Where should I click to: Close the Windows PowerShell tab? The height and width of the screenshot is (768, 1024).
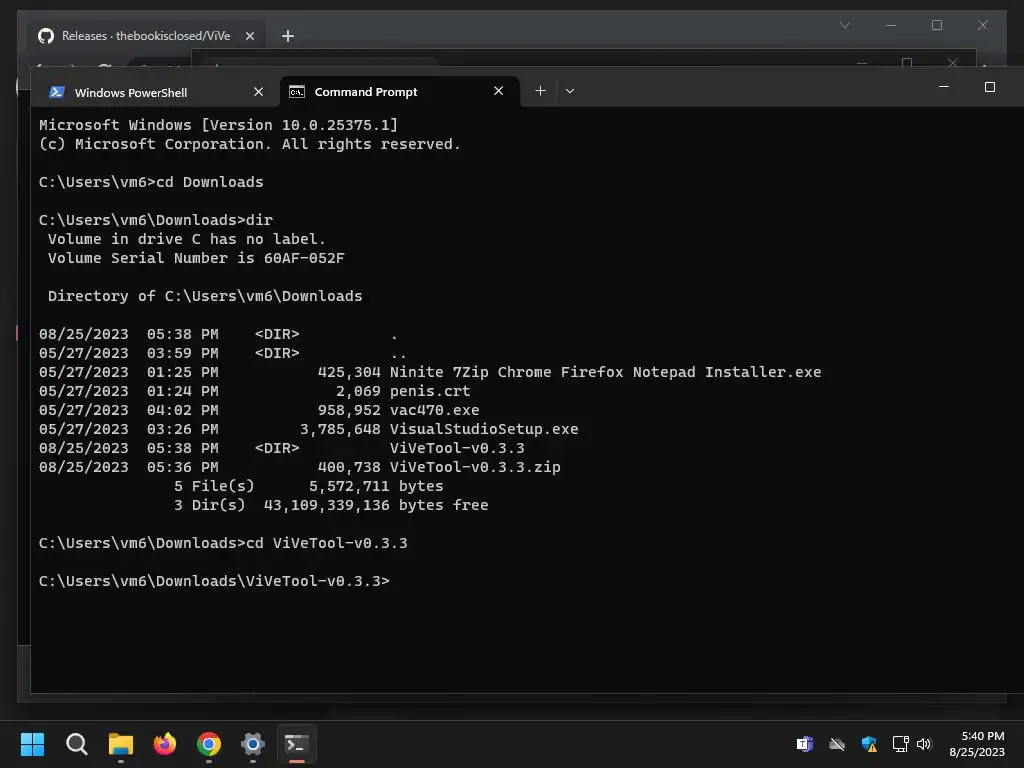(259, 92)
